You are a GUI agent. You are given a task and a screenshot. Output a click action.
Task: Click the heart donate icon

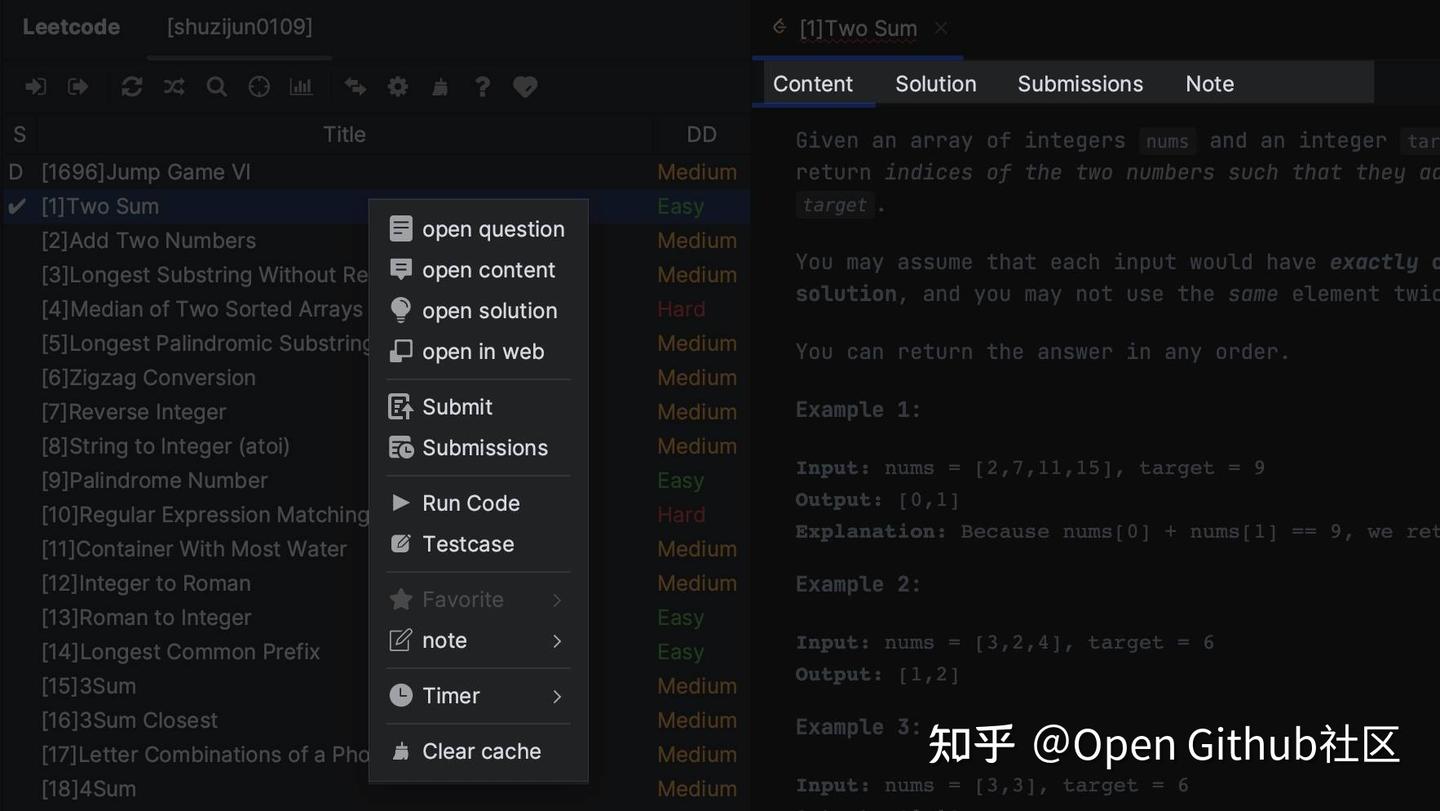tap(525, 87)
